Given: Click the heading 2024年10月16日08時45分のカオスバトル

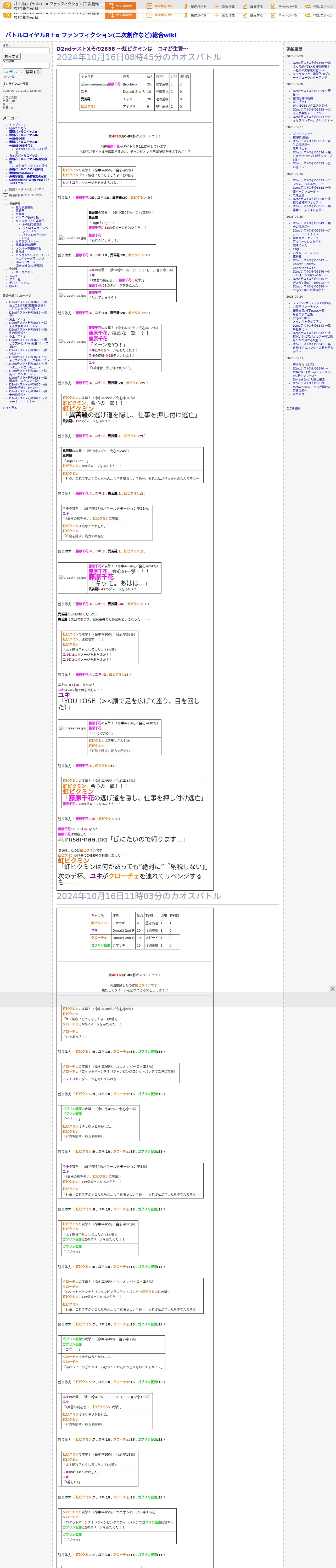Looking at the screenshot, I should click(x=139, y=57).
